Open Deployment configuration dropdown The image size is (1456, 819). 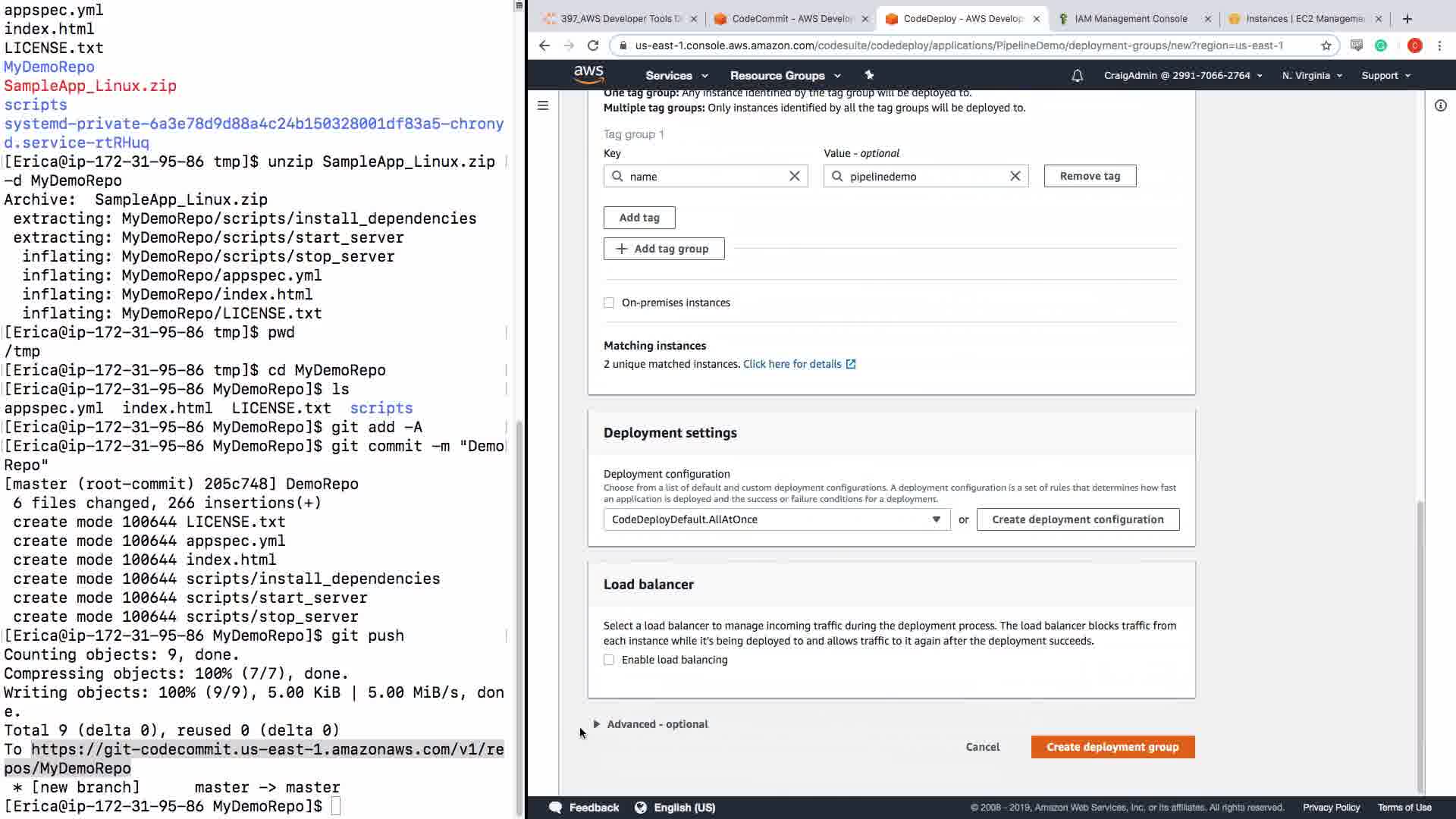click(x=776, y=519)
